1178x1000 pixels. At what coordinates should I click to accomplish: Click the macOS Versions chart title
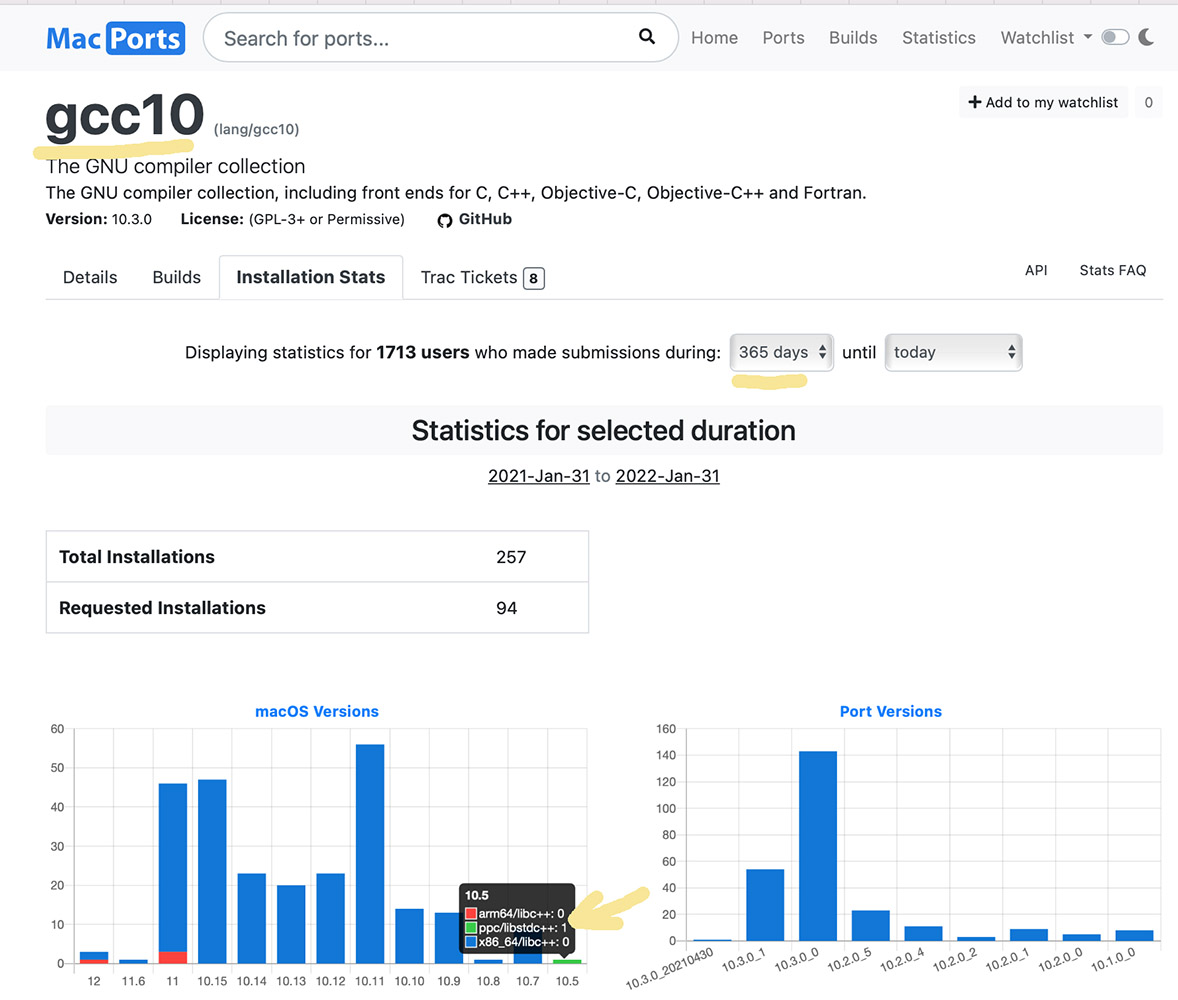pyautogui.click(x=317, y=711)
